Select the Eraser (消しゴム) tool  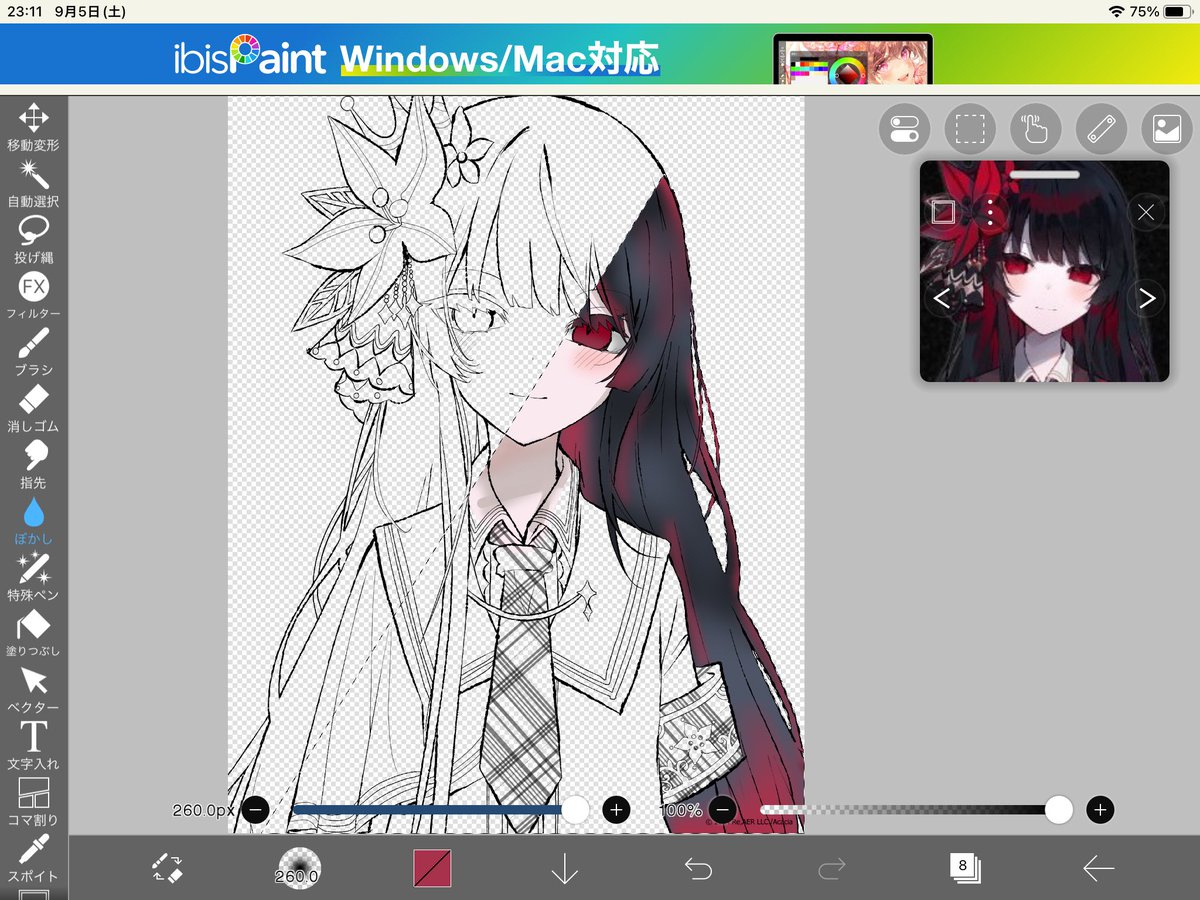pos(33,407)
